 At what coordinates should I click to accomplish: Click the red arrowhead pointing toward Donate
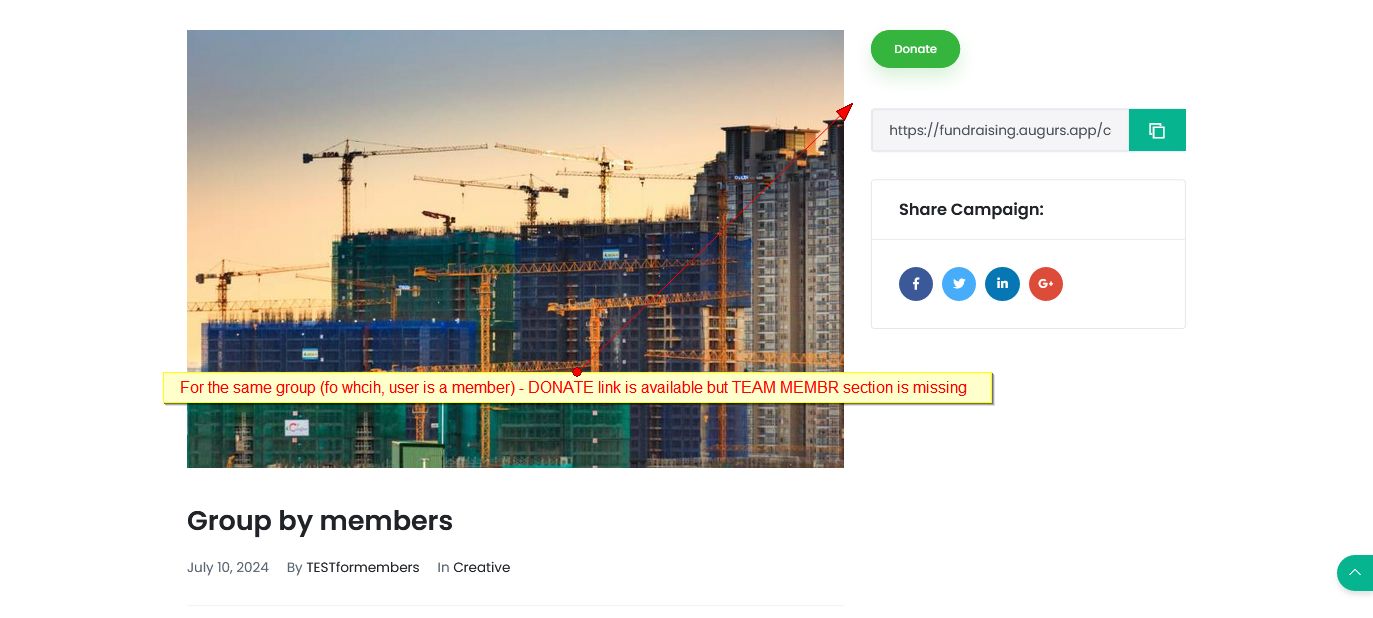844,112
